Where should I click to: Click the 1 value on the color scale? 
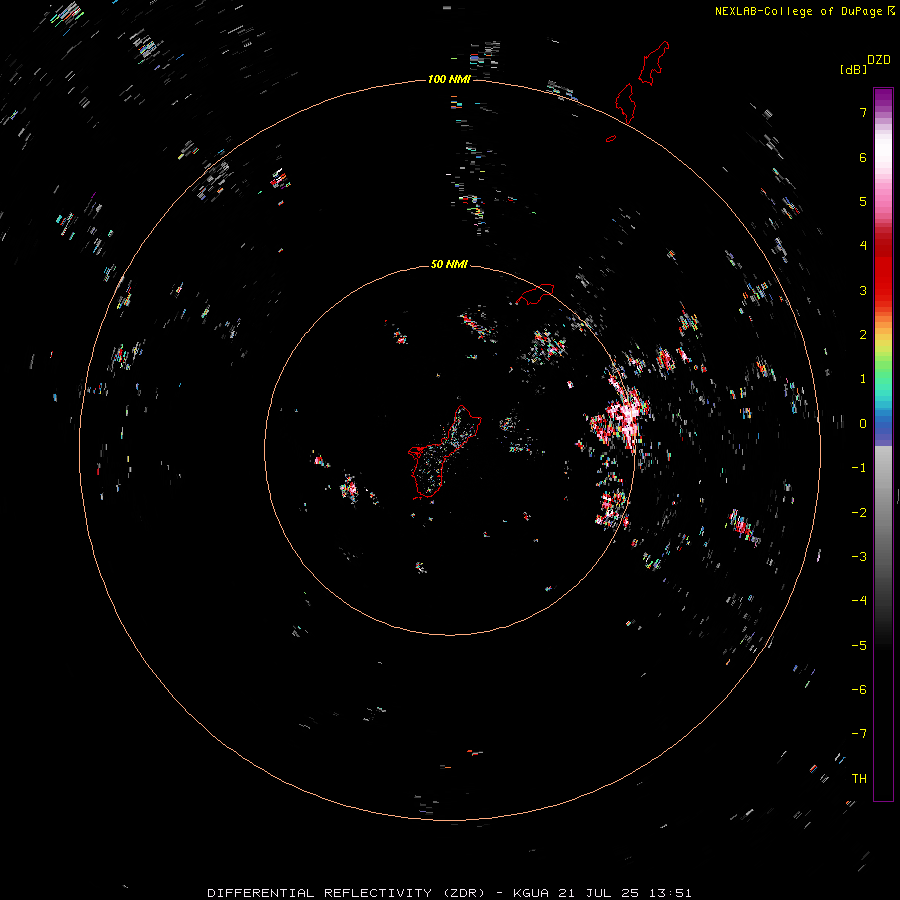pyautogui.click(x=863, y=379)
